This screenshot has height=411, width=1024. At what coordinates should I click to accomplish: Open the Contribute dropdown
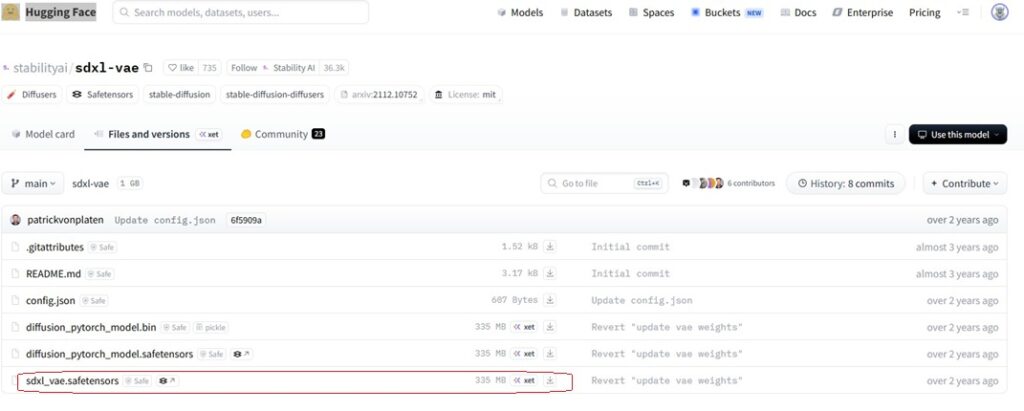click(x=964, y=184)
